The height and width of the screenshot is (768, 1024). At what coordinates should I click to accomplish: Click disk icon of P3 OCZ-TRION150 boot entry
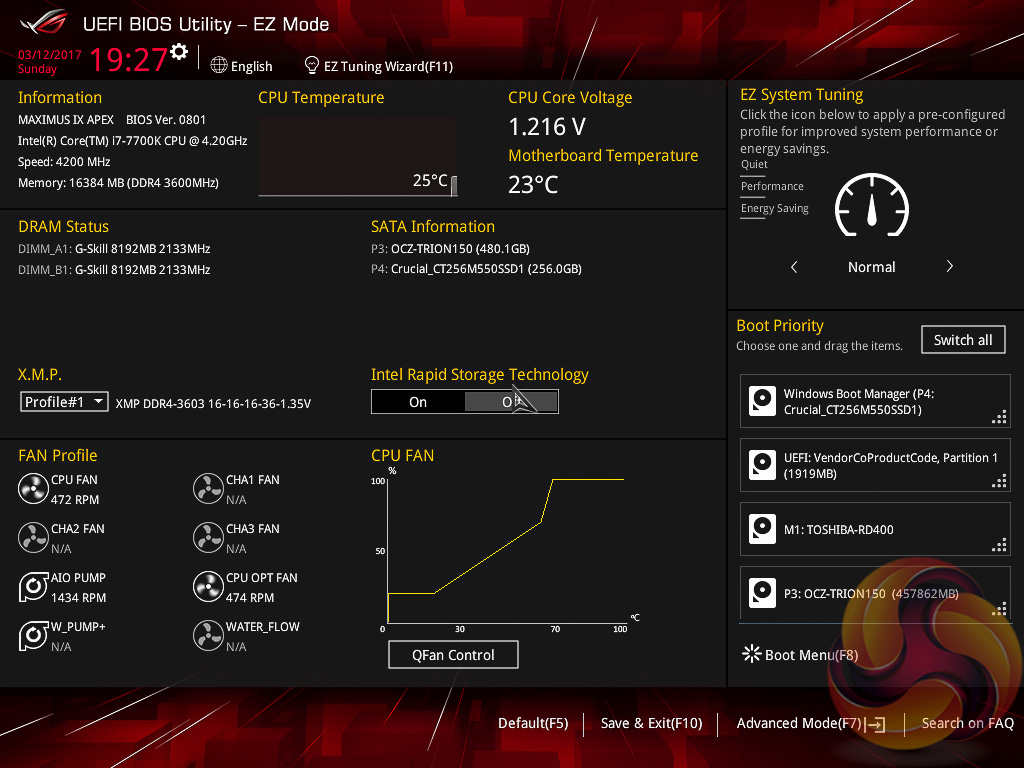point(762,593)
